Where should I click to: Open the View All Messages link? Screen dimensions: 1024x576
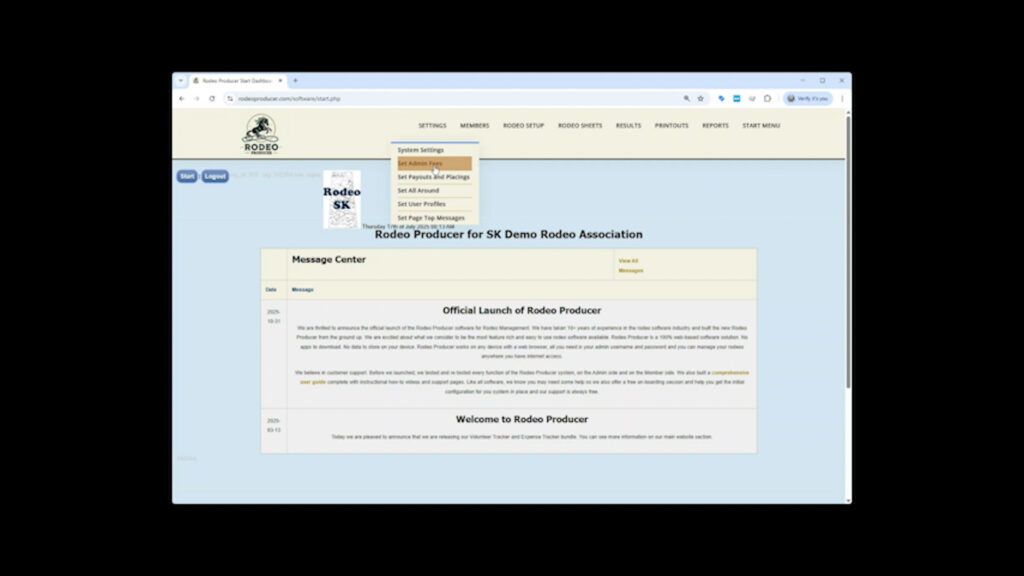point(631,265)
